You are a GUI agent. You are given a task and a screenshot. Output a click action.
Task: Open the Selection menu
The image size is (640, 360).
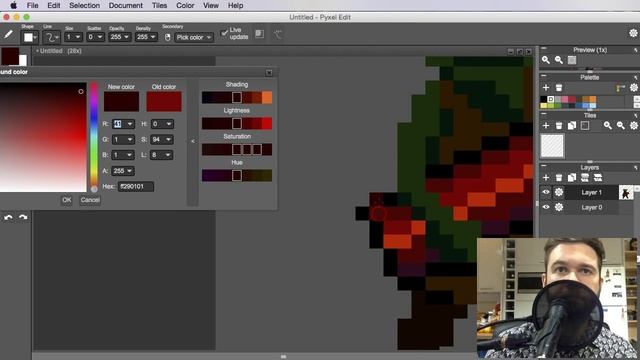point(84,5)
